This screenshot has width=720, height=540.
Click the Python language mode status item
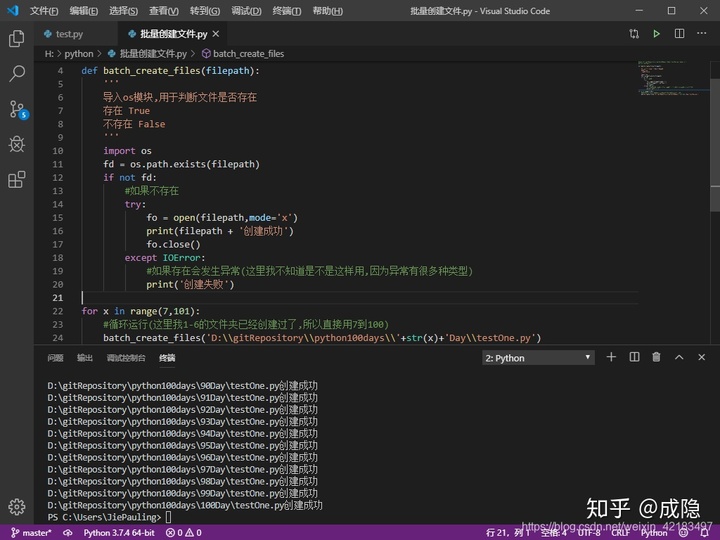pos(654,533)
